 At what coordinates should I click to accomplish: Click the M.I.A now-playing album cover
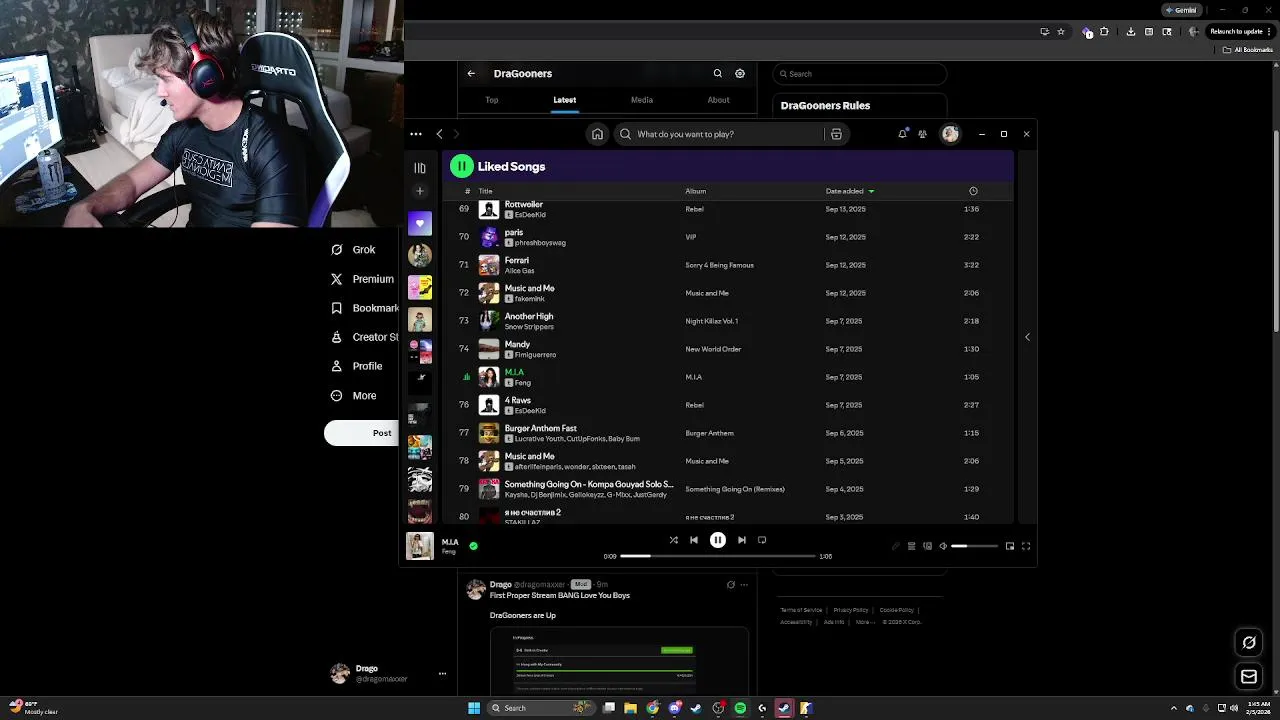420,546
